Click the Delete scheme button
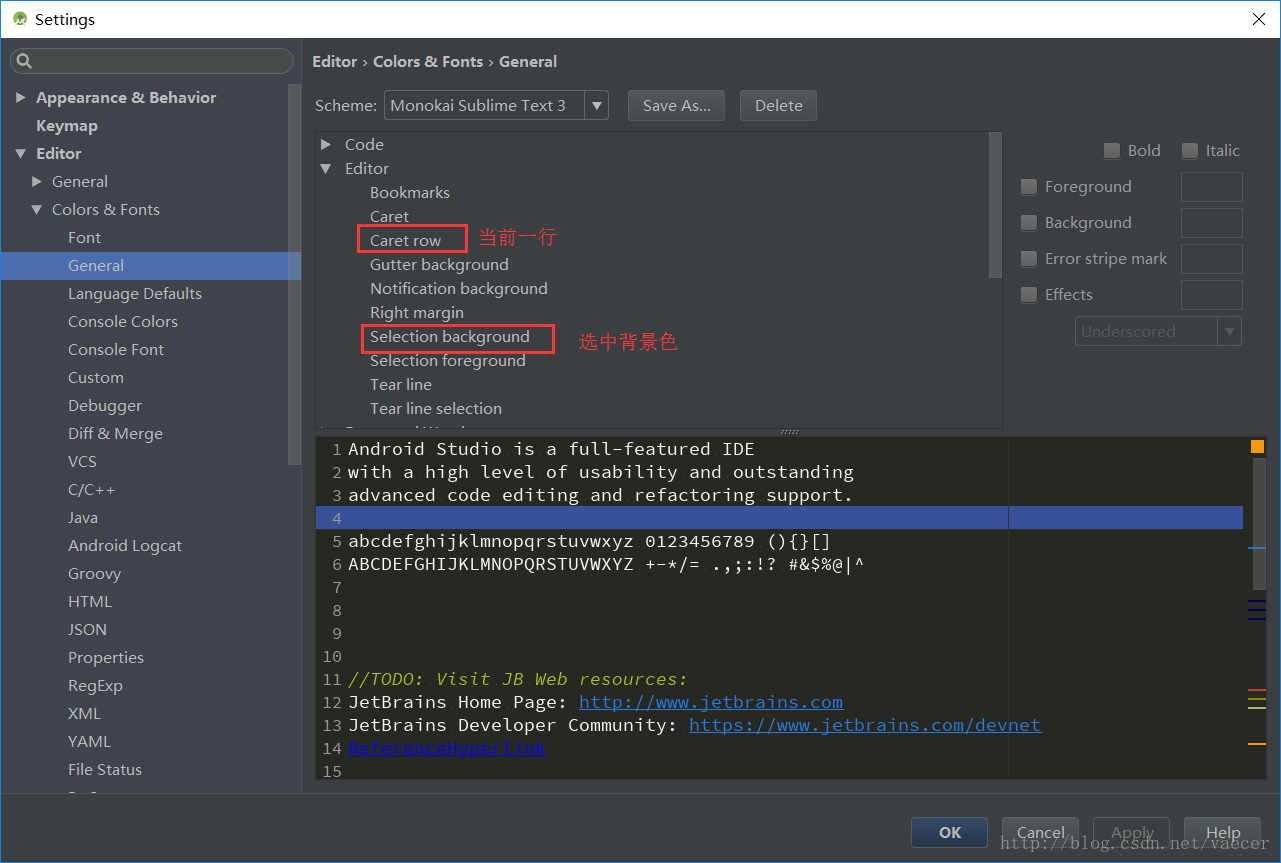 click(x=779, y=105)
